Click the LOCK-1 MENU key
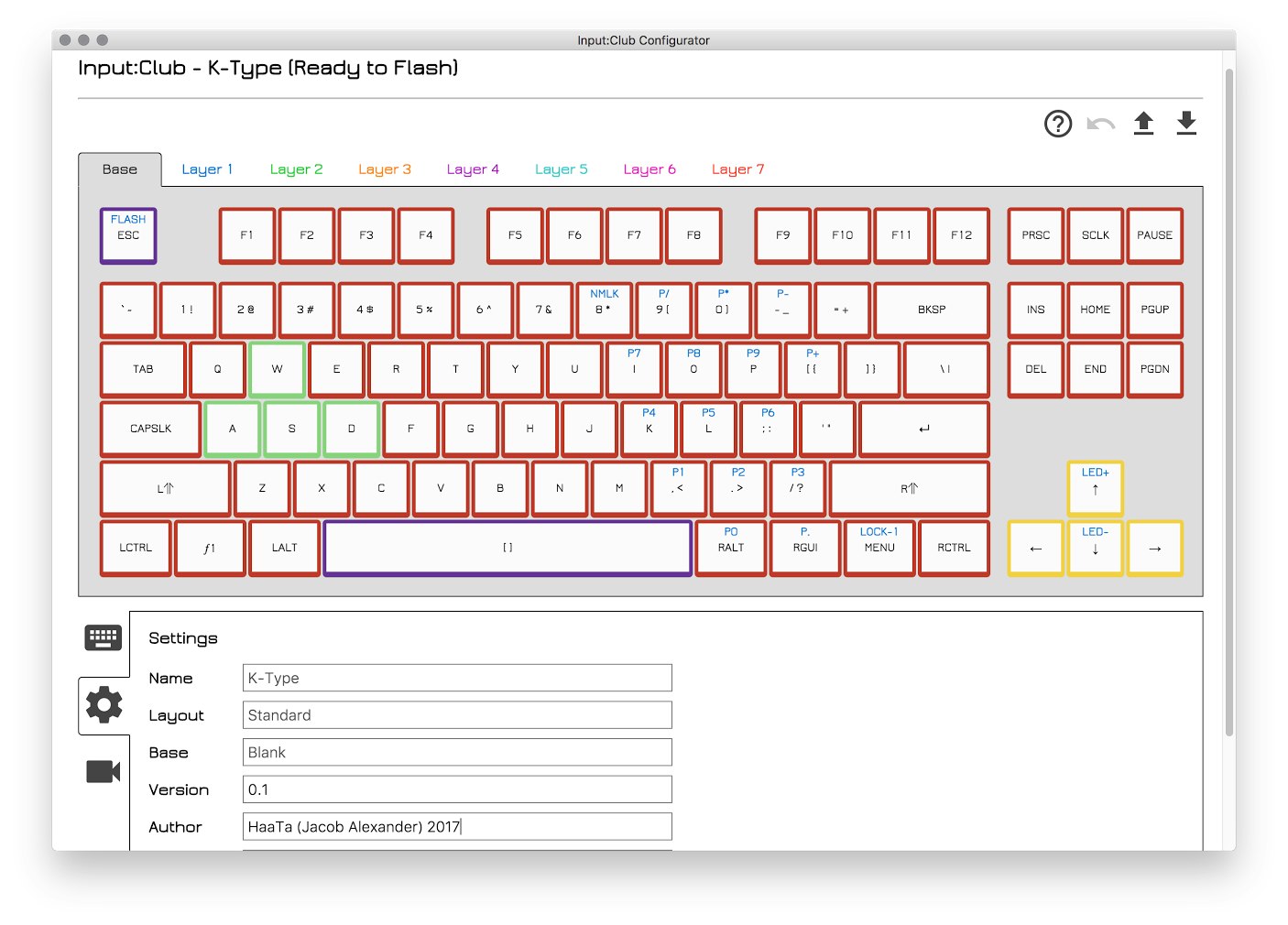This screenshot has height=925, width=1288. pyautogui.click(x=879, y=548)
